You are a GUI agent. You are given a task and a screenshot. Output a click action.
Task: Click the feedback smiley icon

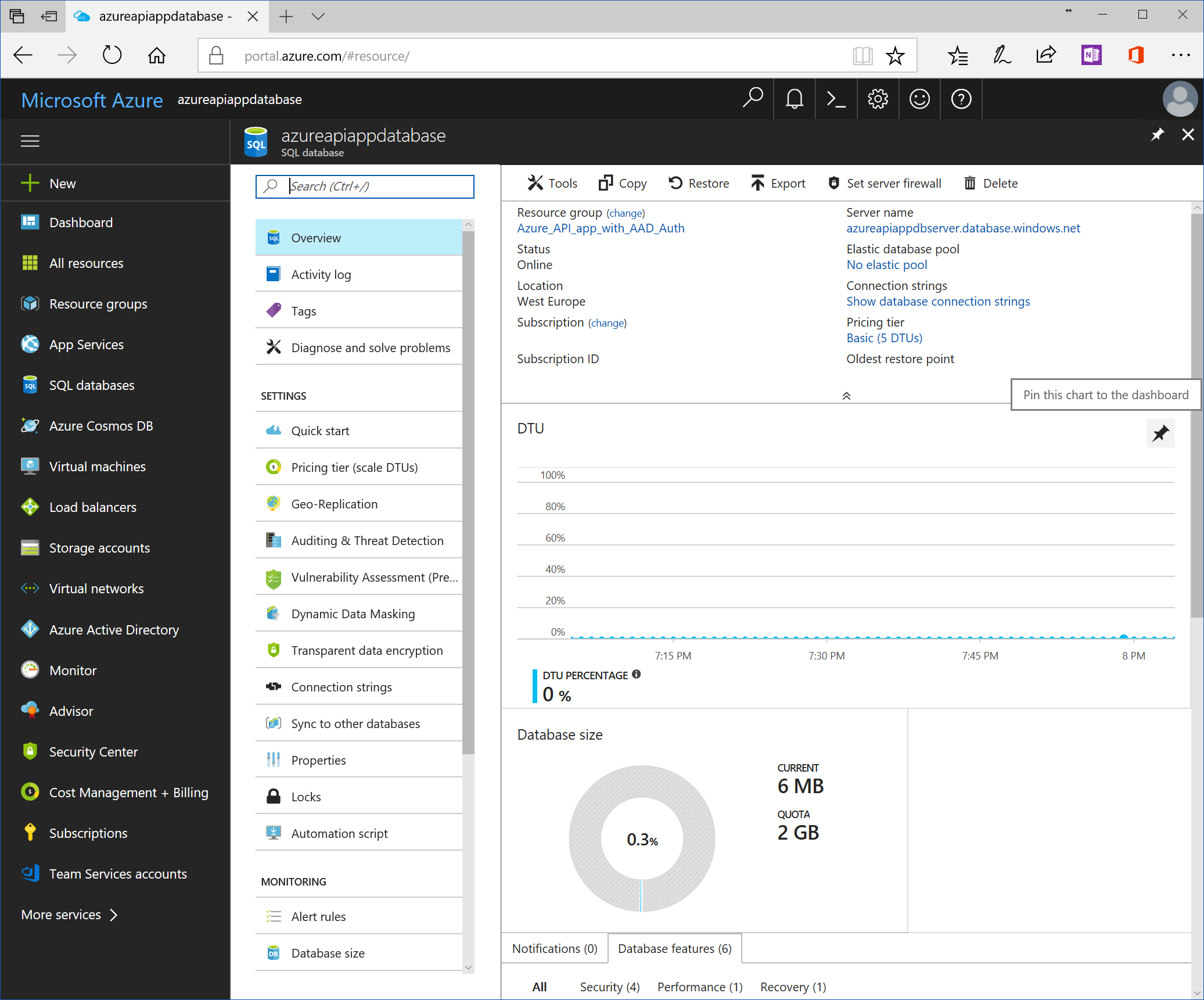[919, 99]
